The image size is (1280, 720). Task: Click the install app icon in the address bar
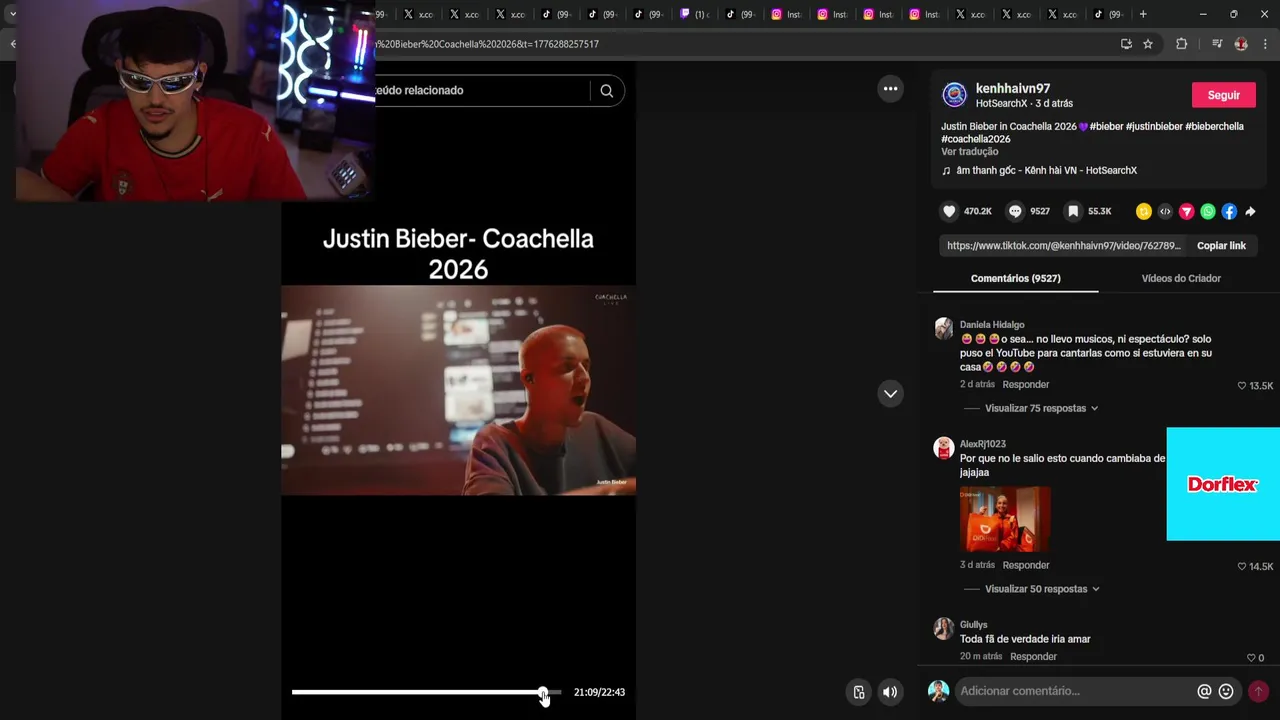pos(1126,44)
